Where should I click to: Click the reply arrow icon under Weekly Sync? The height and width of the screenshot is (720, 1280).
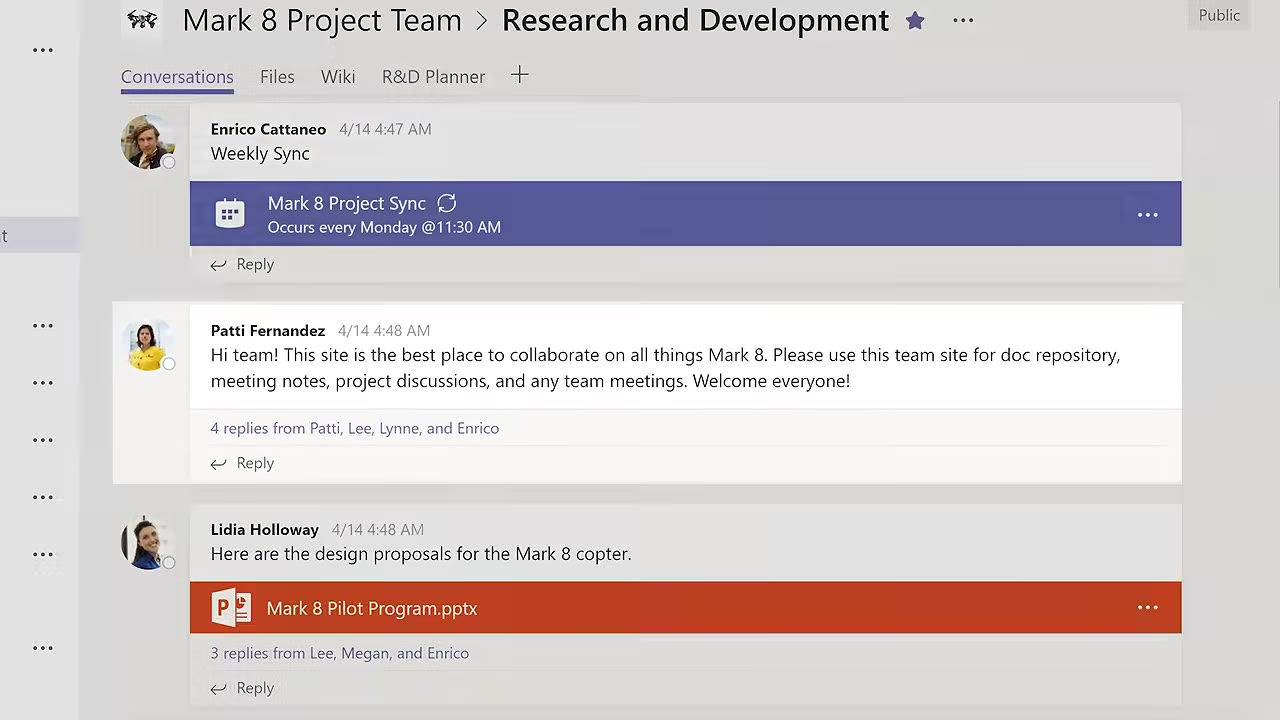pos(218,265)
